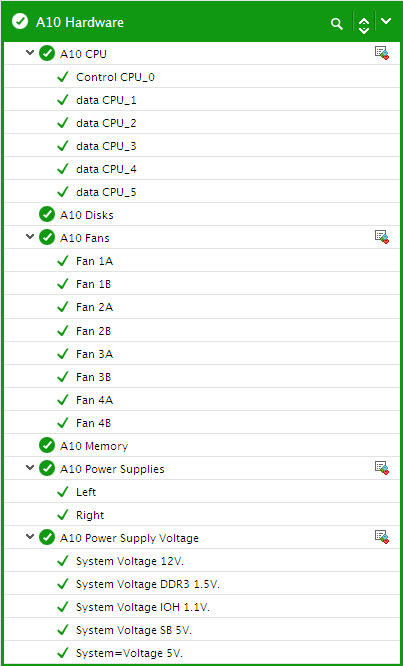Click the A10 Disks green status icon
Screen dimensions: 403x666
click(47, 214)
